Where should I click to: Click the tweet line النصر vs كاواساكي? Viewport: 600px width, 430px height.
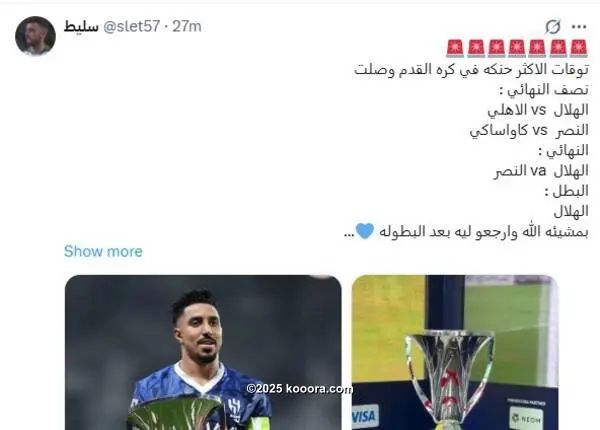tap(529, 130)
